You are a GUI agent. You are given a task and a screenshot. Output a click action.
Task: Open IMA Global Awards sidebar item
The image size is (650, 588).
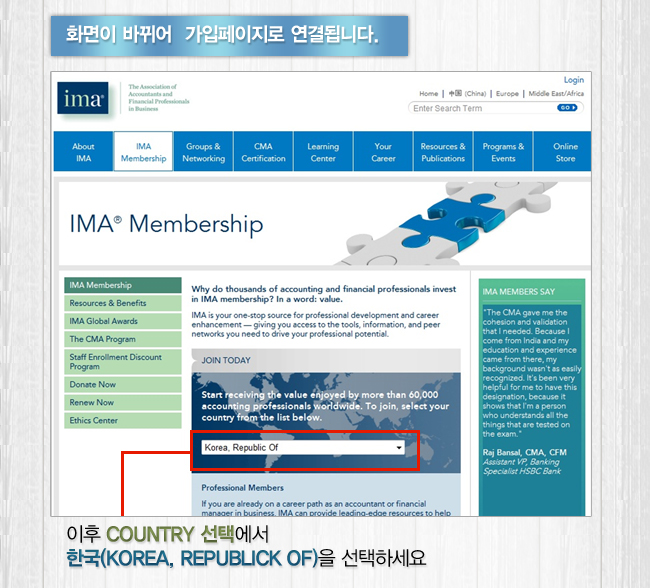123,321
